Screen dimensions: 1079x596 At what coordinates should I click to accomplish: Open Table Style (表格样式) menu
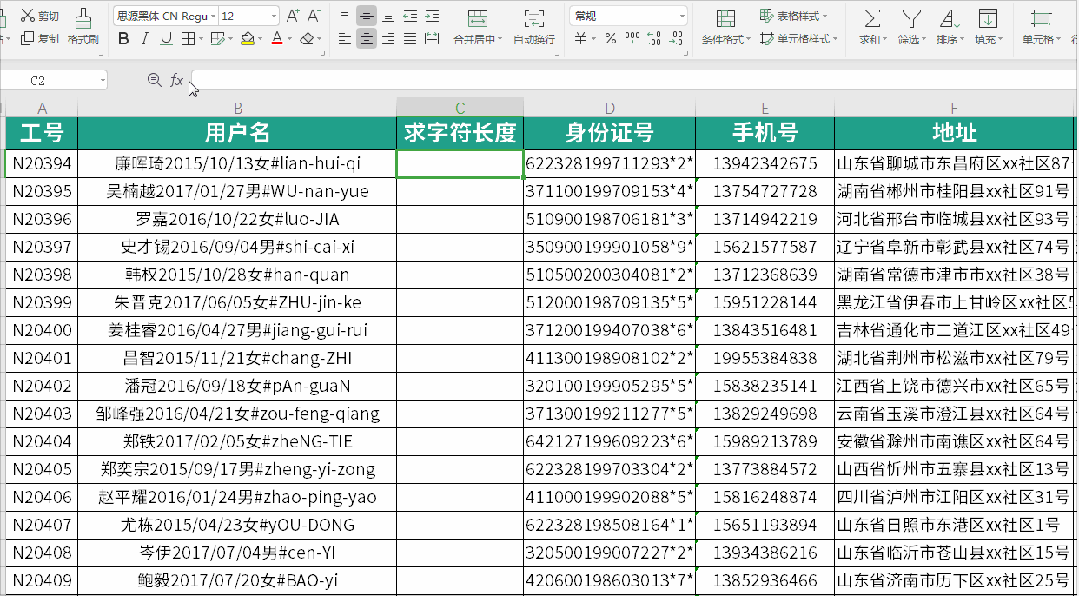(793, 16)
